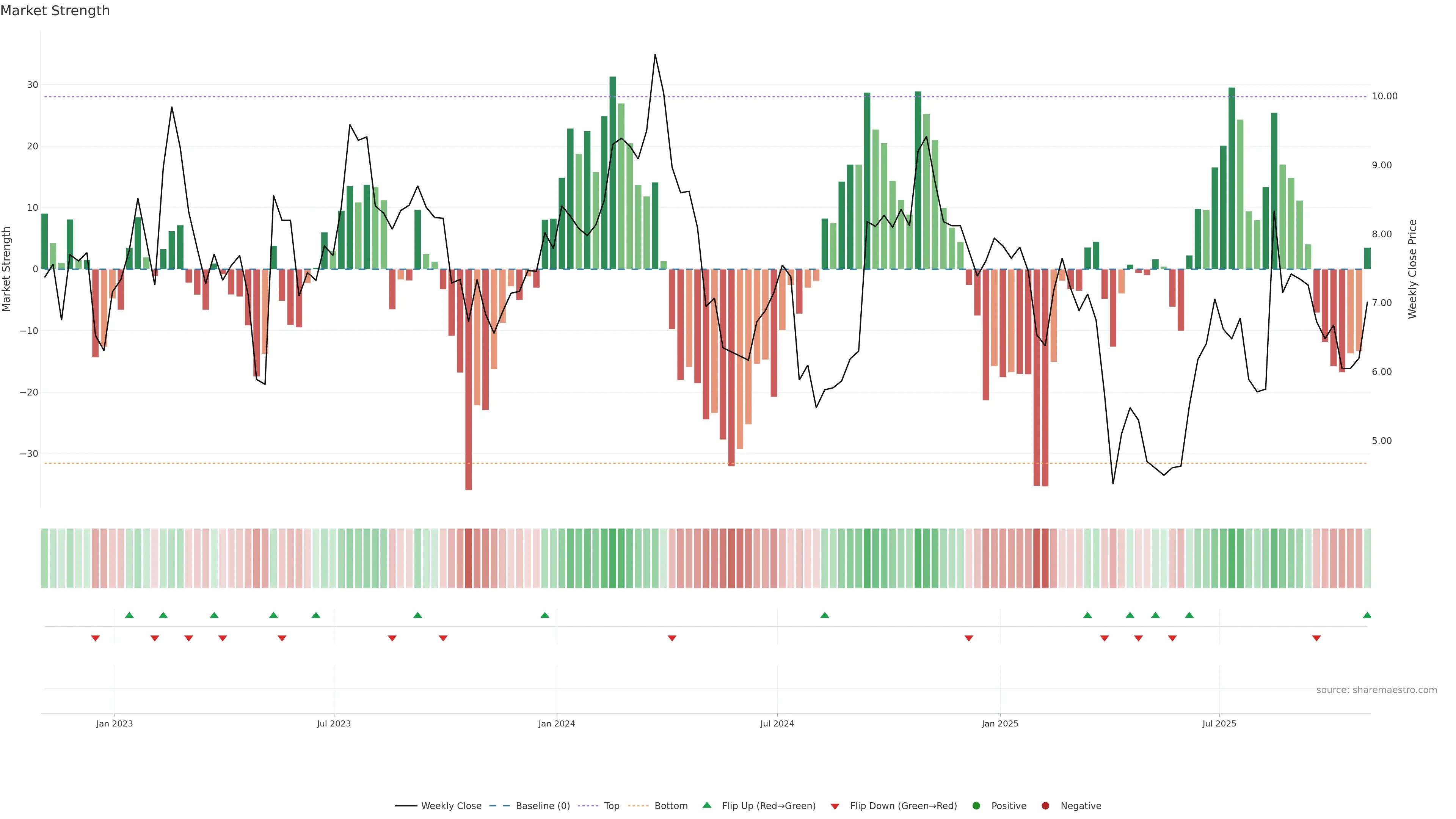Click the Market Strength chart title
Screen dimensions: 1456x819
click(x=55, y=11)
